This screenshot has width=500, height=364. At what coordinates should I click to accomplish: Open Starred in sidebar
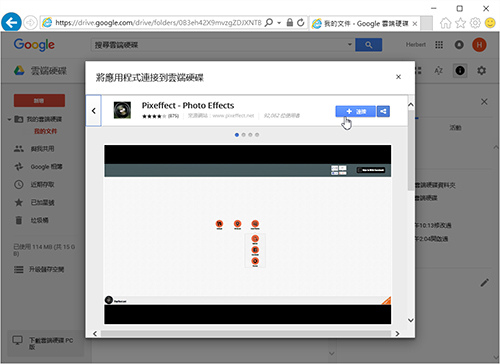(x=42, y=202)
